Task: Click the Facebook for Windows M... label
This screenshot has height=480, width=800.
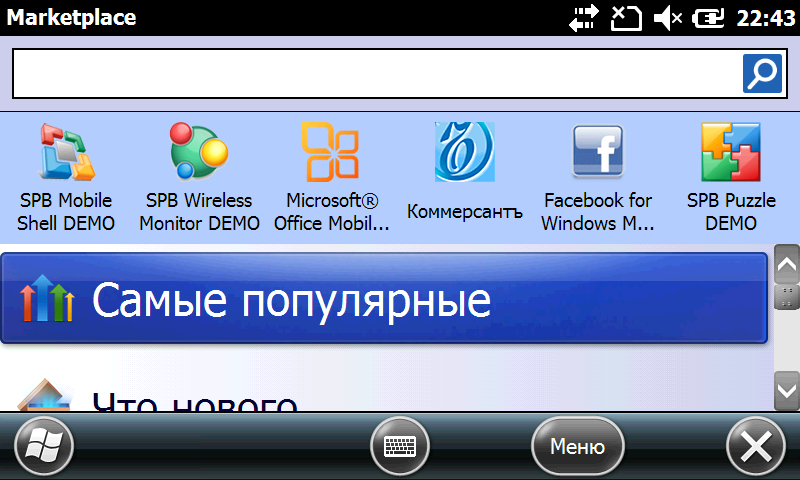Action: click(x=597, y=212)
